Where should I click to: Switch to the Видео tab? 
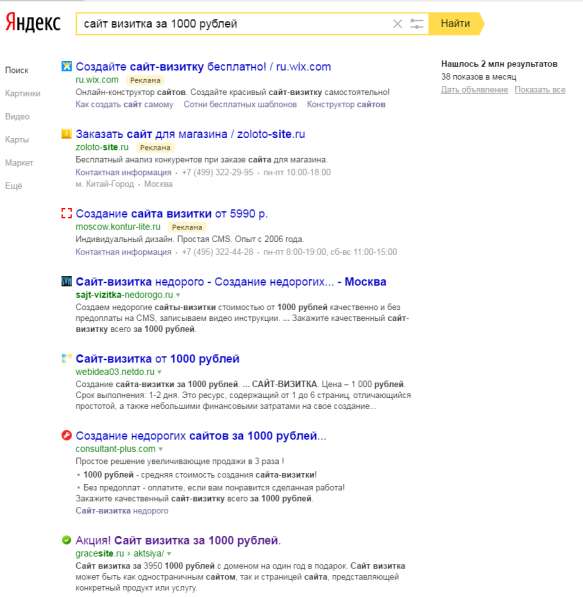(x=17, y=117)
